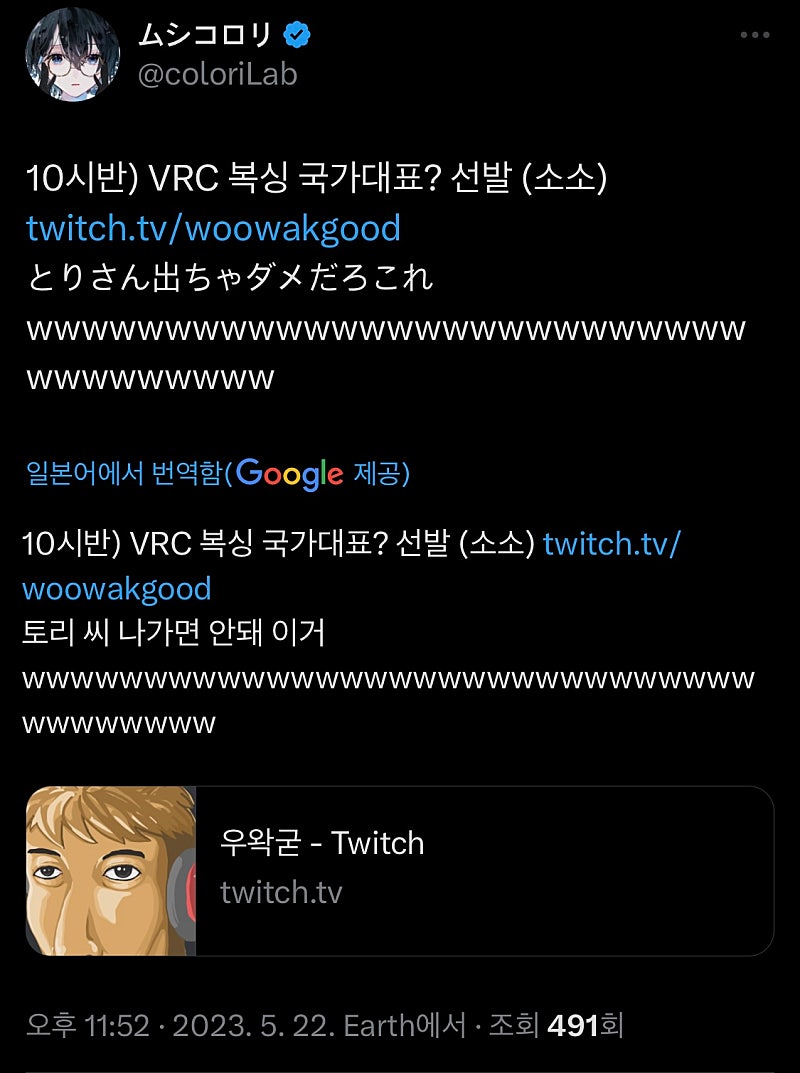Follow twitch.tv/ link in translated text

click(611, 544)
